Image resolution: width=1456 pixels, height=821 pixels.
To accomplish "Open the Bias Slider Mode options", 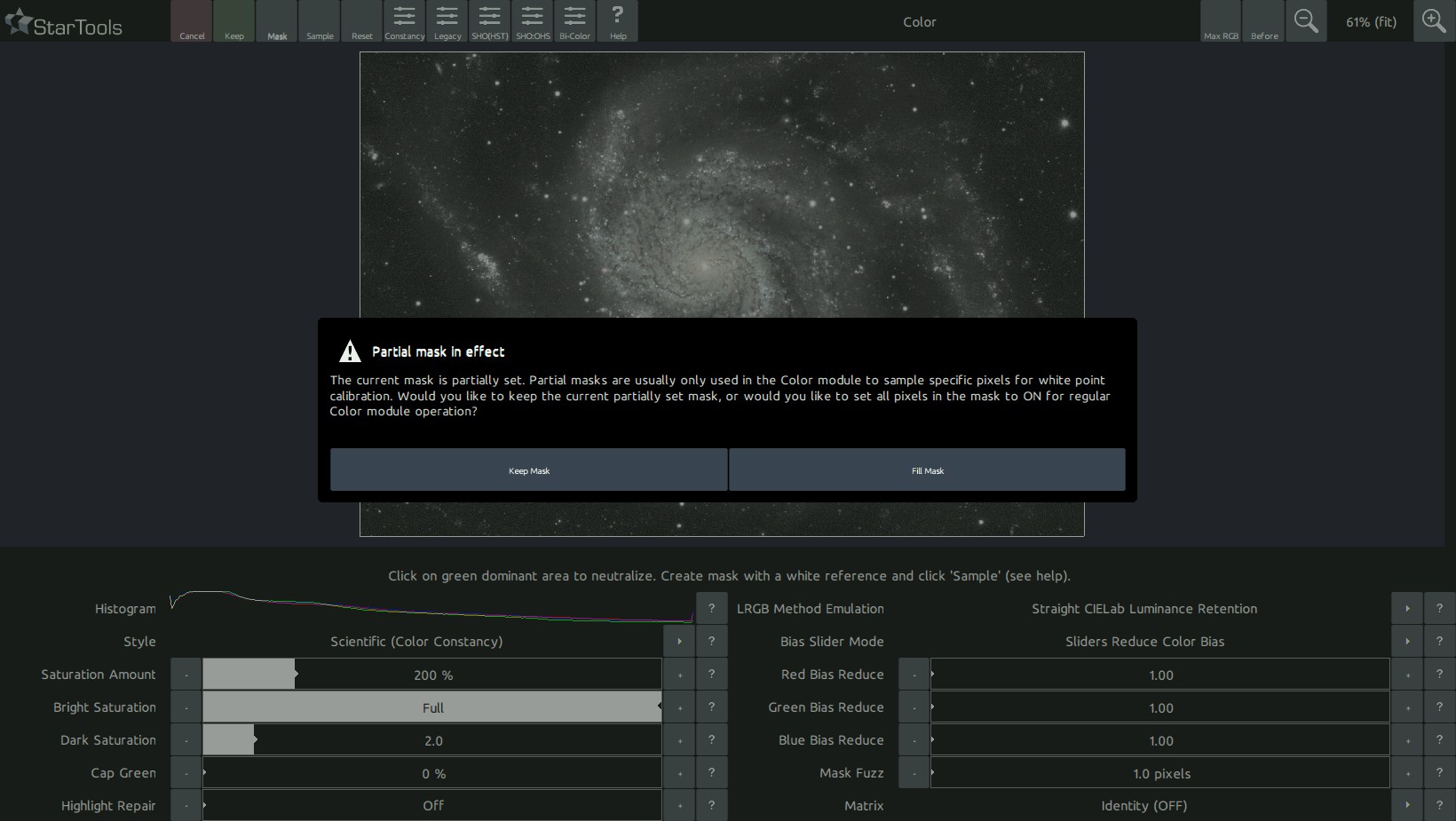I will click(x=1408, y=641).
